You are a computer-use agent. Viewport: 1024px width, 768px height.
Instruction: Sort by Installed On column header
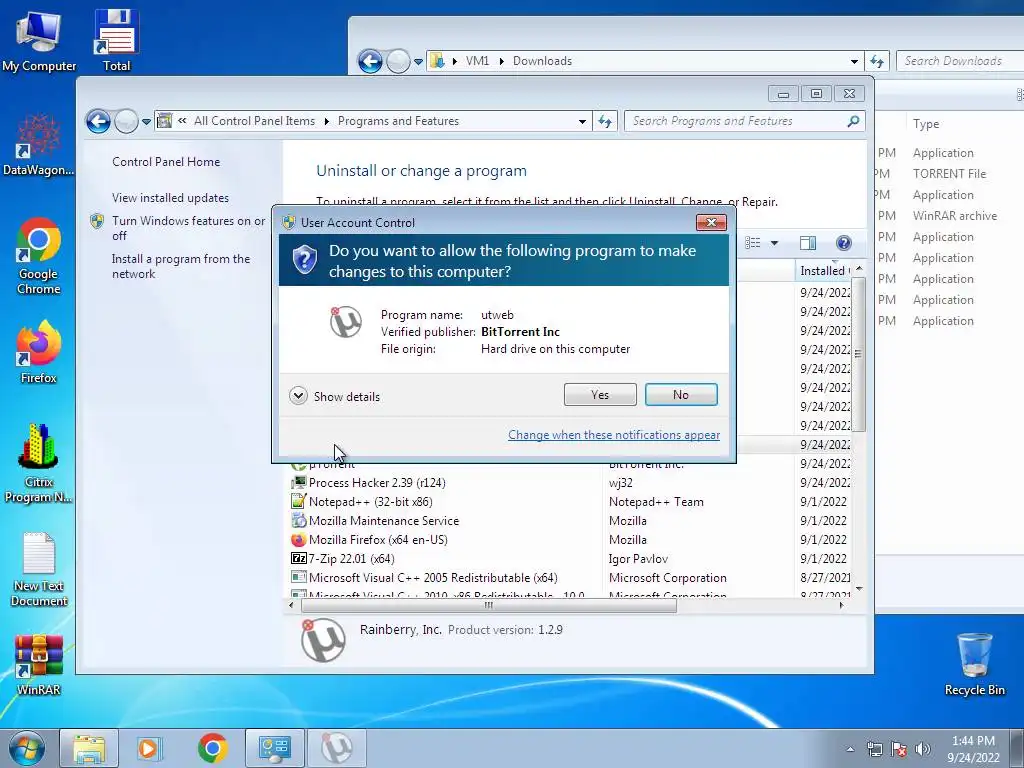[825, 270]
